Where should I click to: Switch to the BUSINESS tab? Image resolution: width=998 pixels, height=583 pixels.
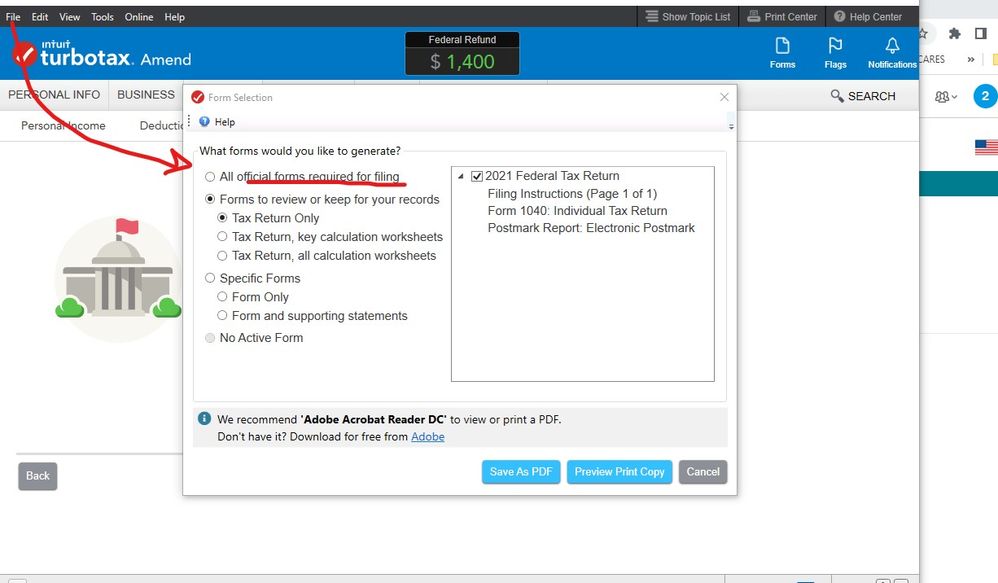146,95
